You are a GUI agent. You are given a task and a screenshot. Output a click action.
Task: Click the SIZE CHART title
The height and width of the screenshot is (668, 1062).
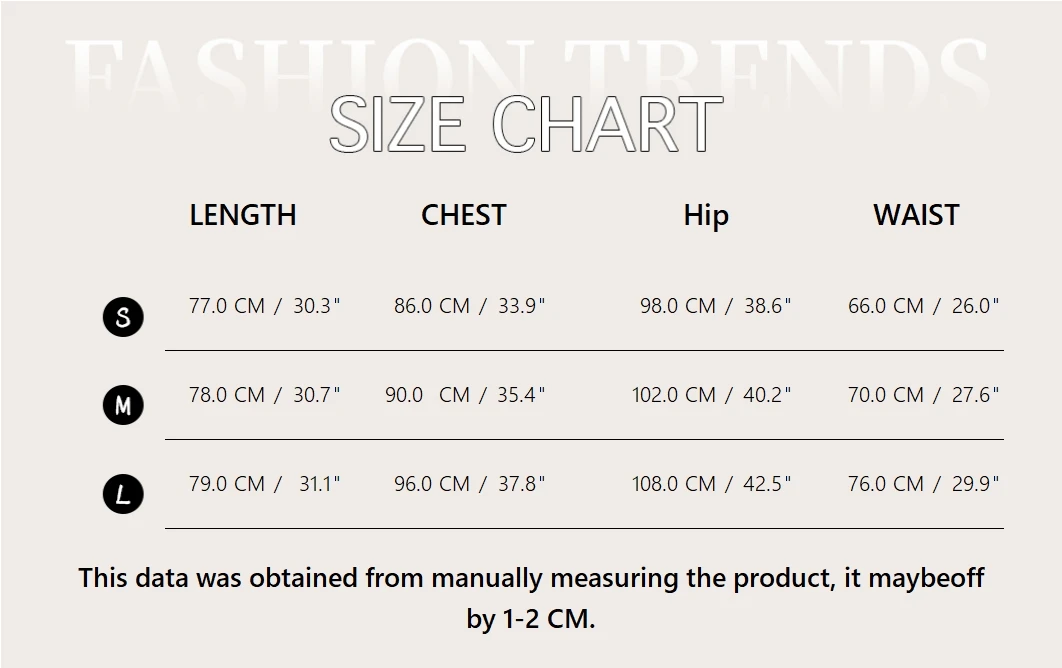(x=526, y=125)
